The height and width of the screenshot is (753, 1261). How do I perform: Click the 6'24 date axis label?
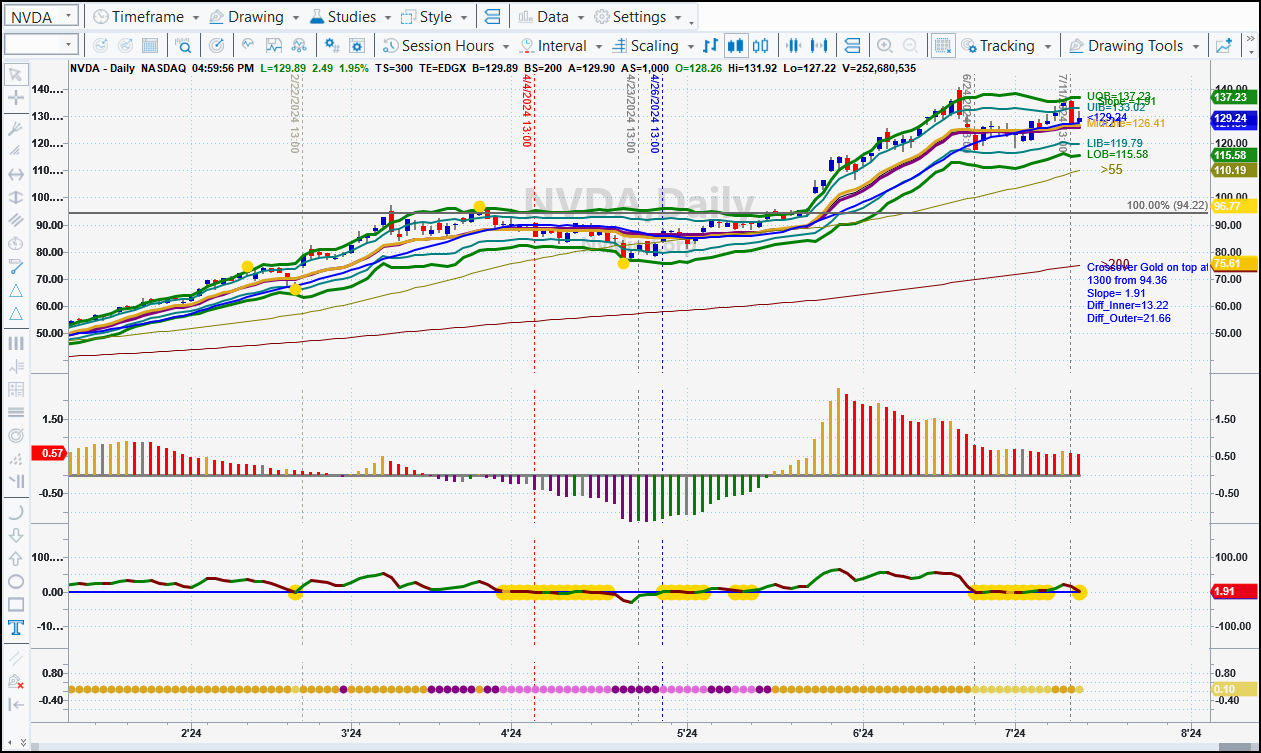tap(863, 734)
